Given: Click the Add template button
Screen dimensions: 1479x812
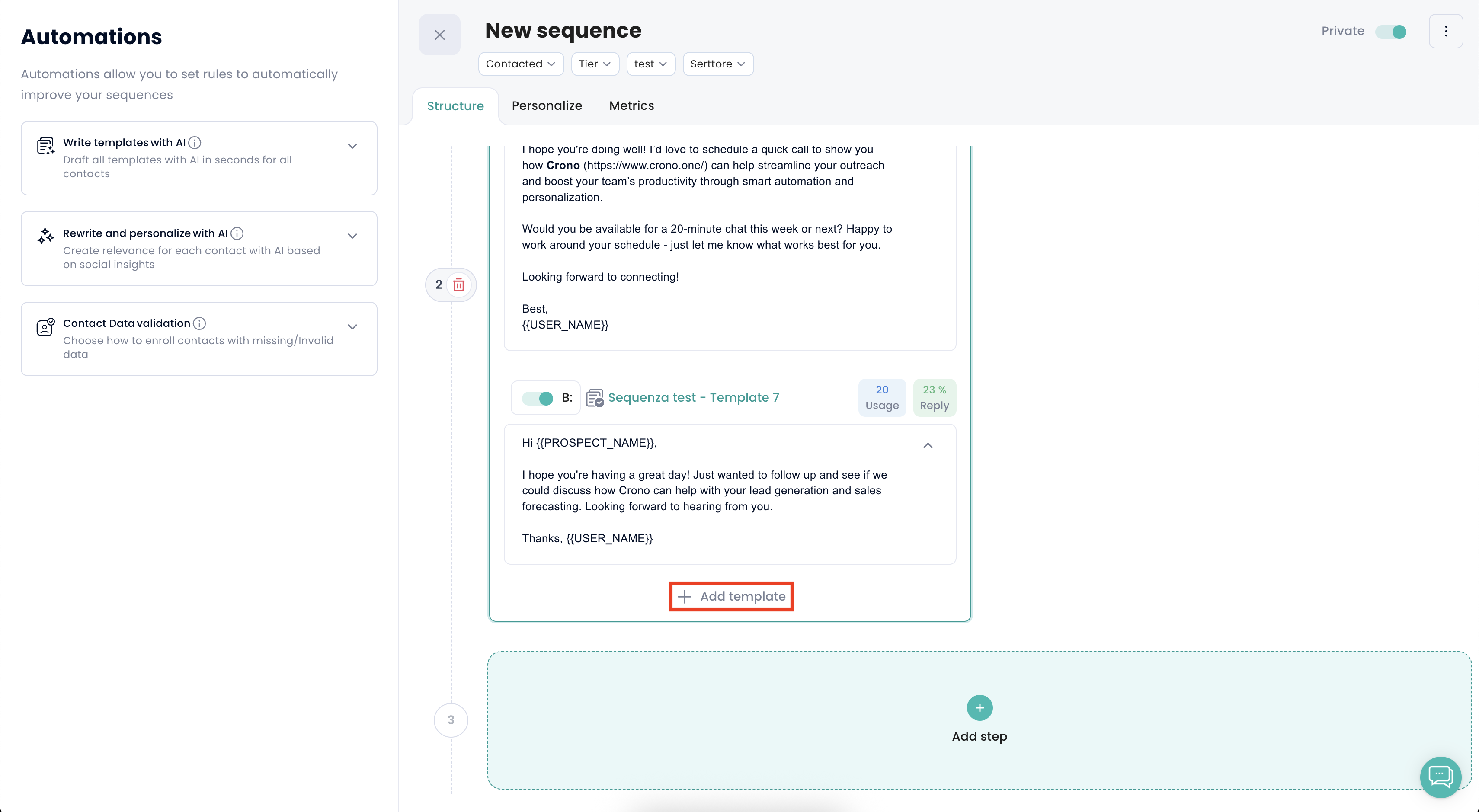Looking at the screenshot, I should (x=731, y=596).
